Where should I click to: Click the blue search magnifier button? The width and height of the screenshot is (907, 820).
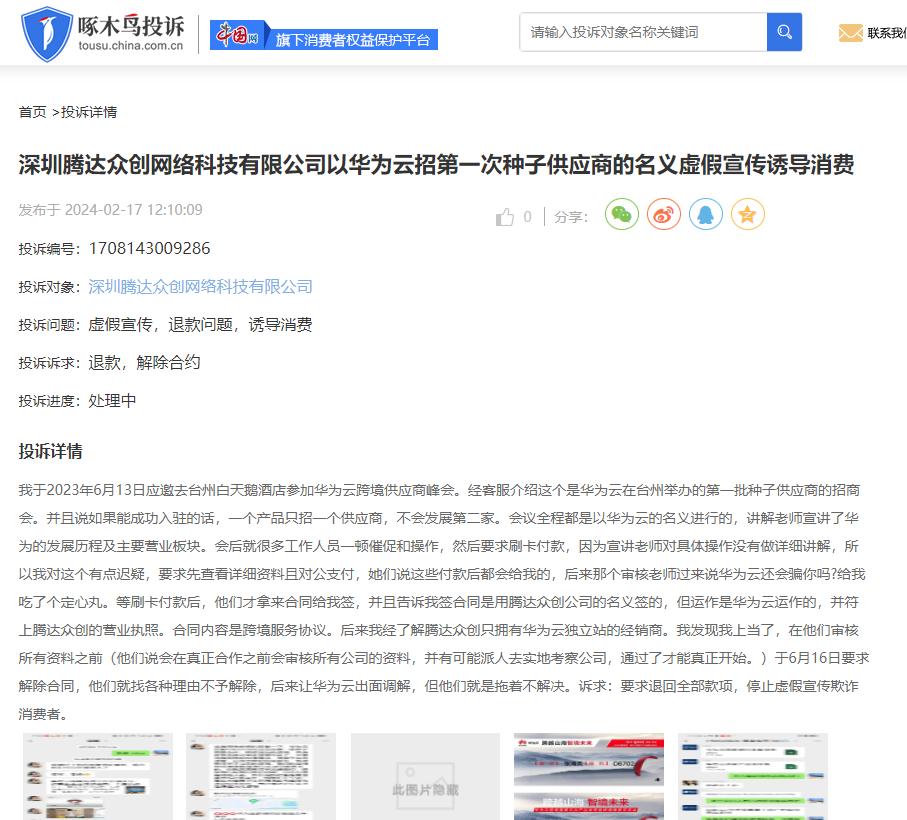pos(784,31)
